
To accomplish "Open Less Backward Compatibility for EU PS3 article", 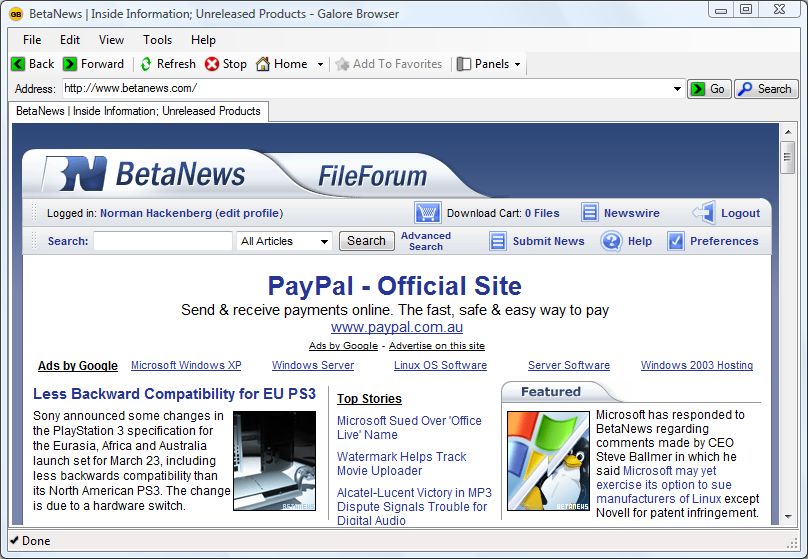I will pyautogui.click(x=174, y=394).
